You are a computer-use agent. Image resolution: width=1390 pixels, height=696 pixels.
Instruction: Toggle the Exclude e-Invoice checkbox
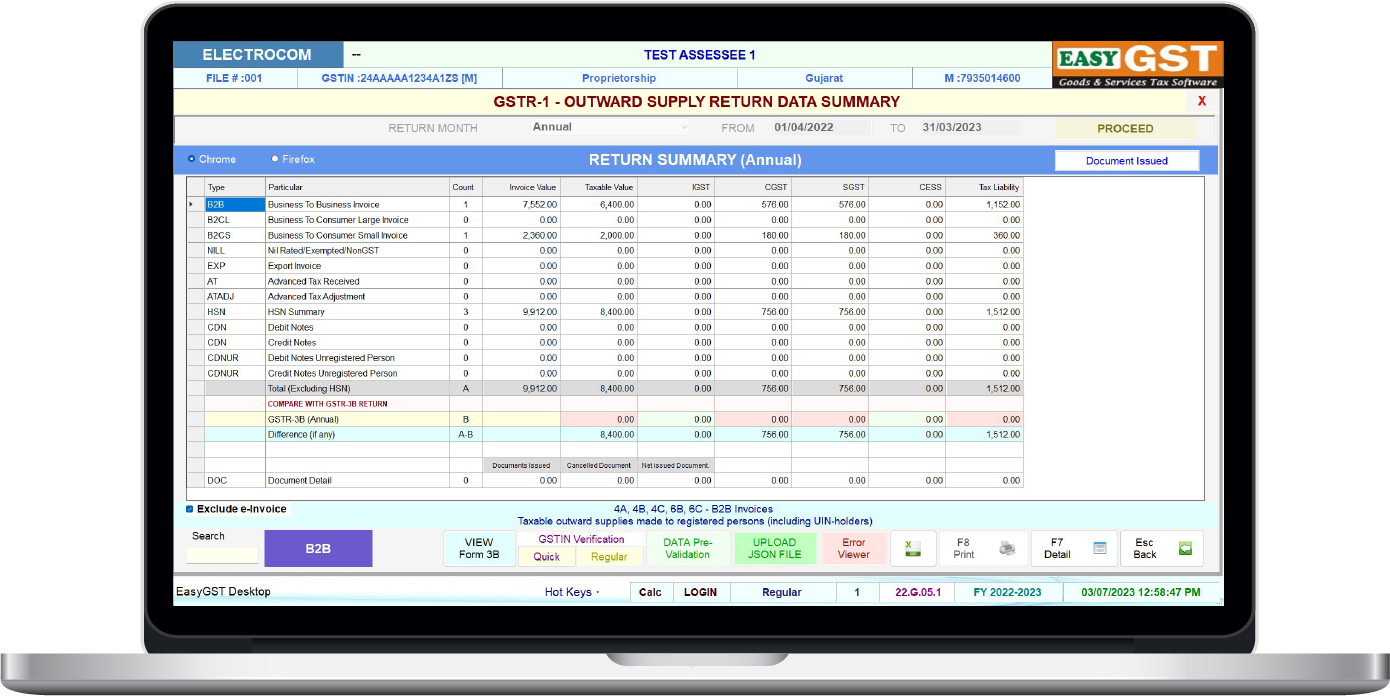point(190,509)
